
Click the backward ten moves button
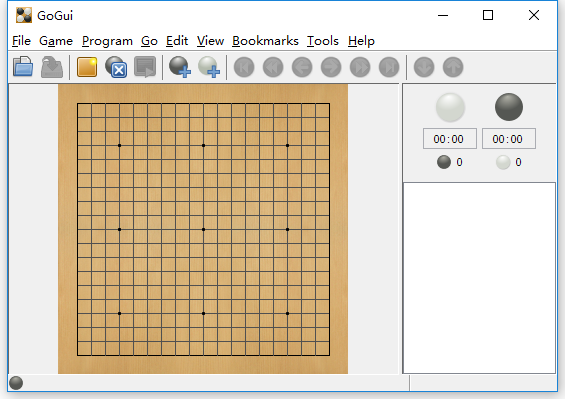tap(273, 67)
